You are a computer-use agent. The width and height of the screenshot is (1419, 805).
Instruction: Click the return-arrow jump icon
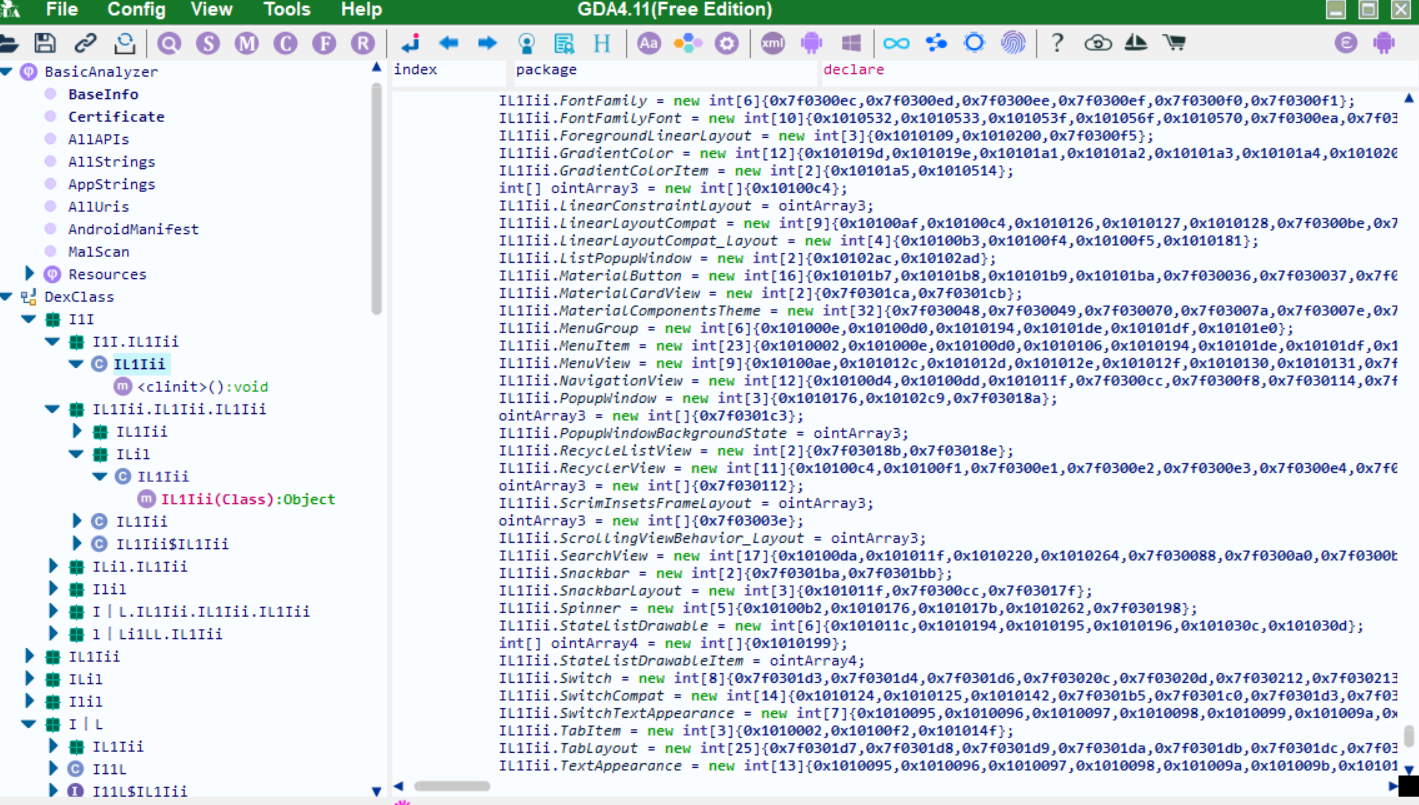(410, 43)
